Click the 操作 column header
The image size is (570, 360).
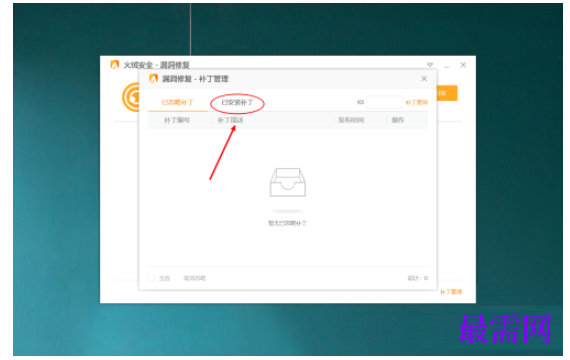pyautogui.click(x=398, y=120)
